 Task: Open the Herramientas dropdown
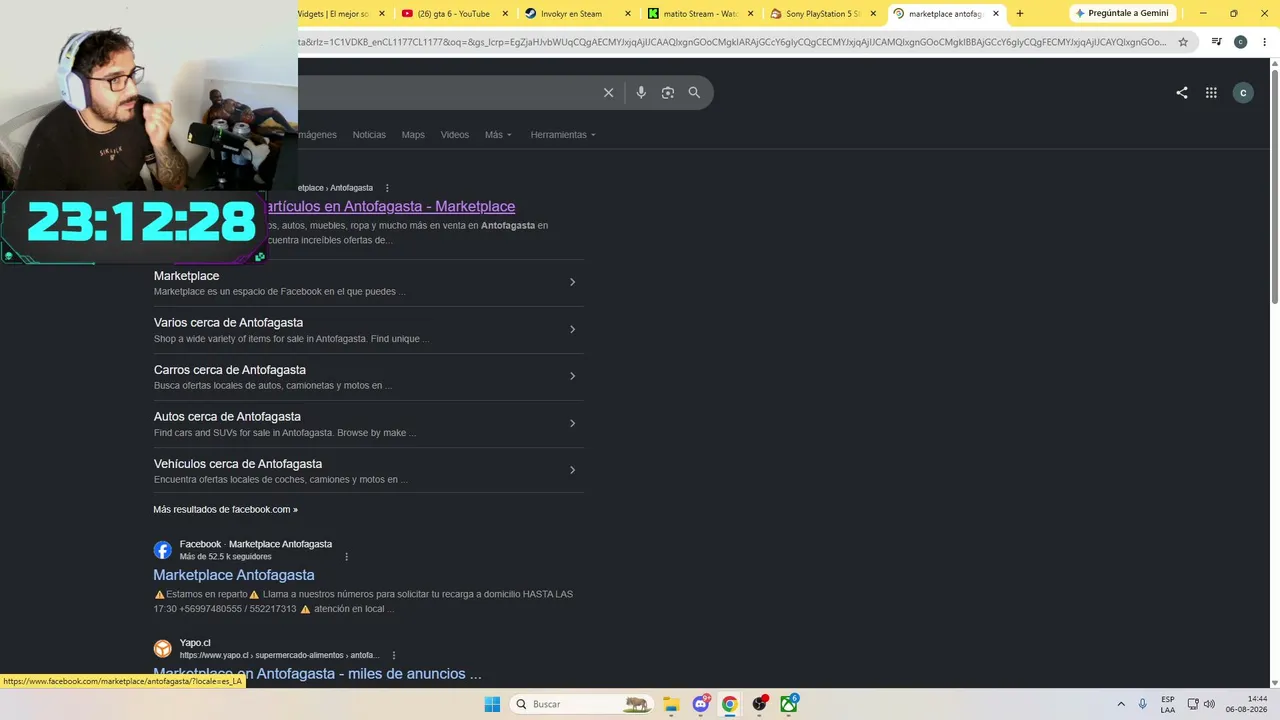[x=563, y=135]
